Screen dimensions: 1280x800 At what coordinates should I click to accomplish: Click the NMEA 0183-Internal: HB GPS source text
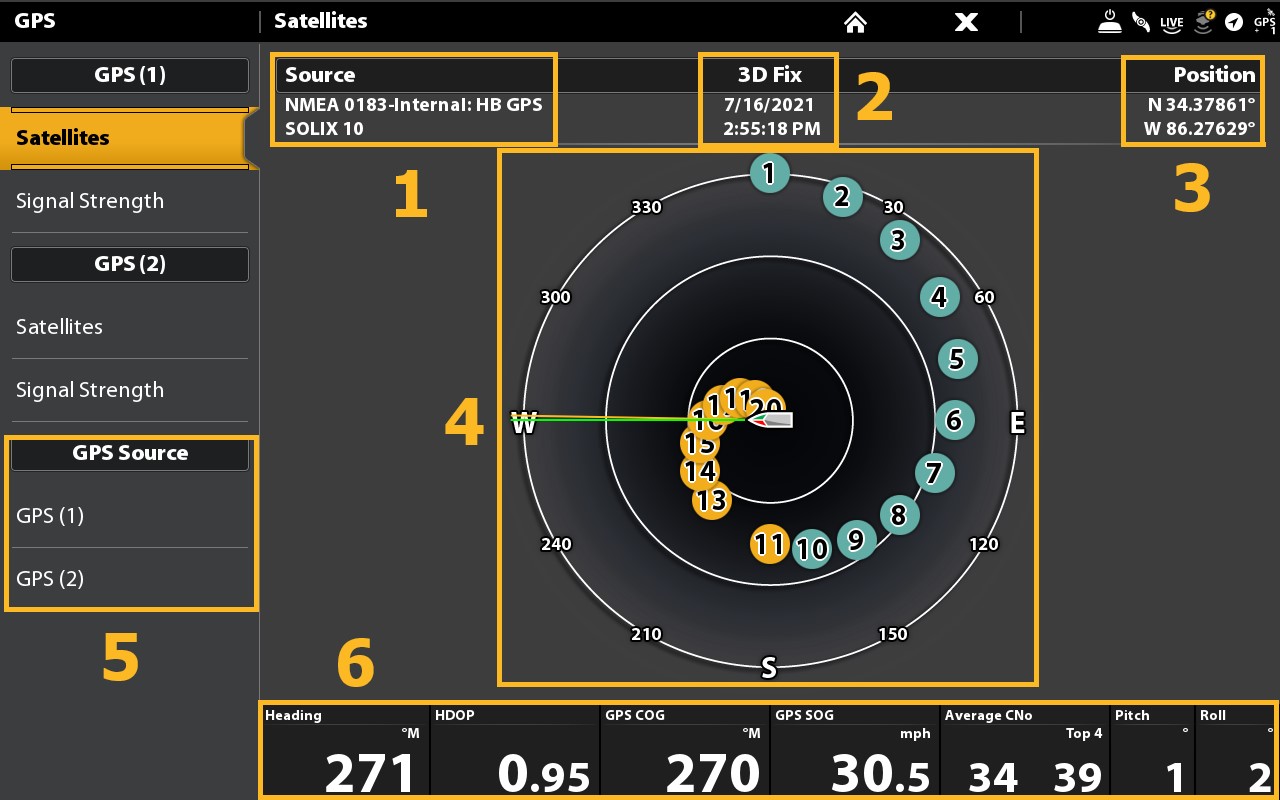pos(414,104)
